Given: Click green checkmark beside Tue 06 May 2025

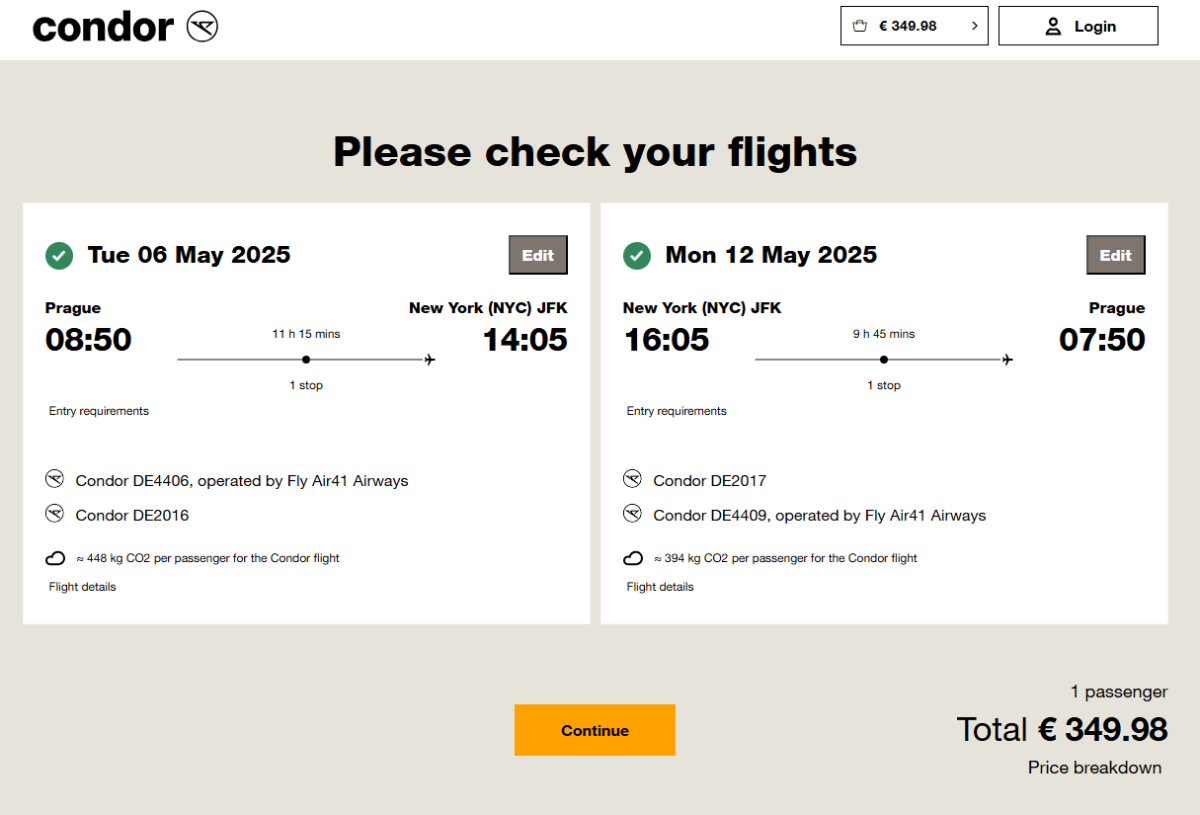Looking at the screenshot, I should (59, 256).
